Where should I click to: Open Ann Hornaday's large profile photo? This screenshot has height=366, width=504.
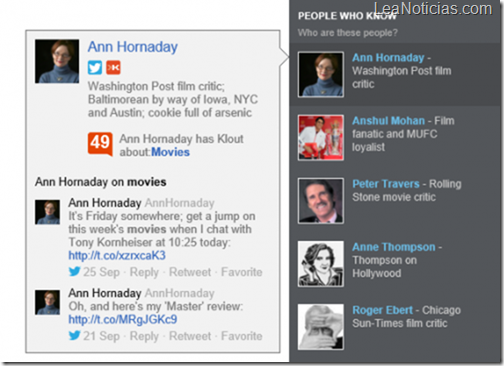57,61
